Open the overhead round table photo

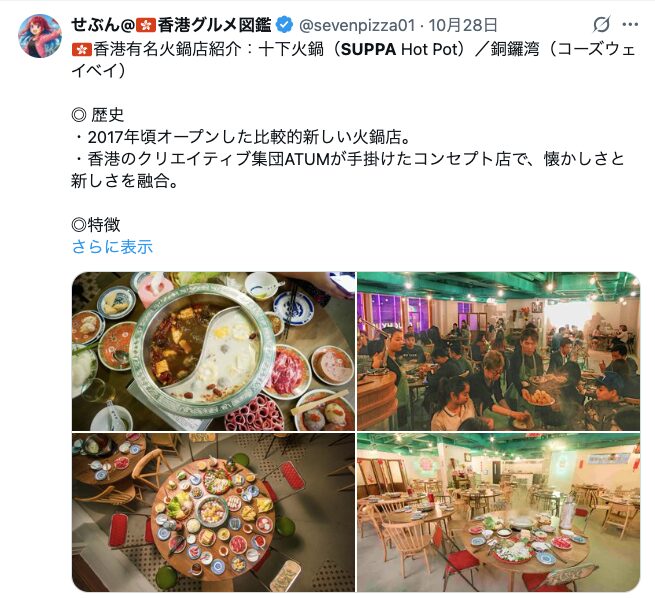coord(213,512)
